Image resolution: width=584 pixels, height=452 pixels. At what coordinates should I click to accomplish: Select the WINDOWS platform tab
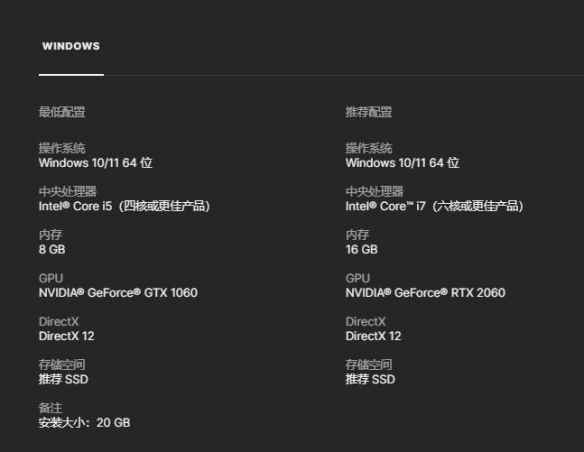tap(71, 46)
